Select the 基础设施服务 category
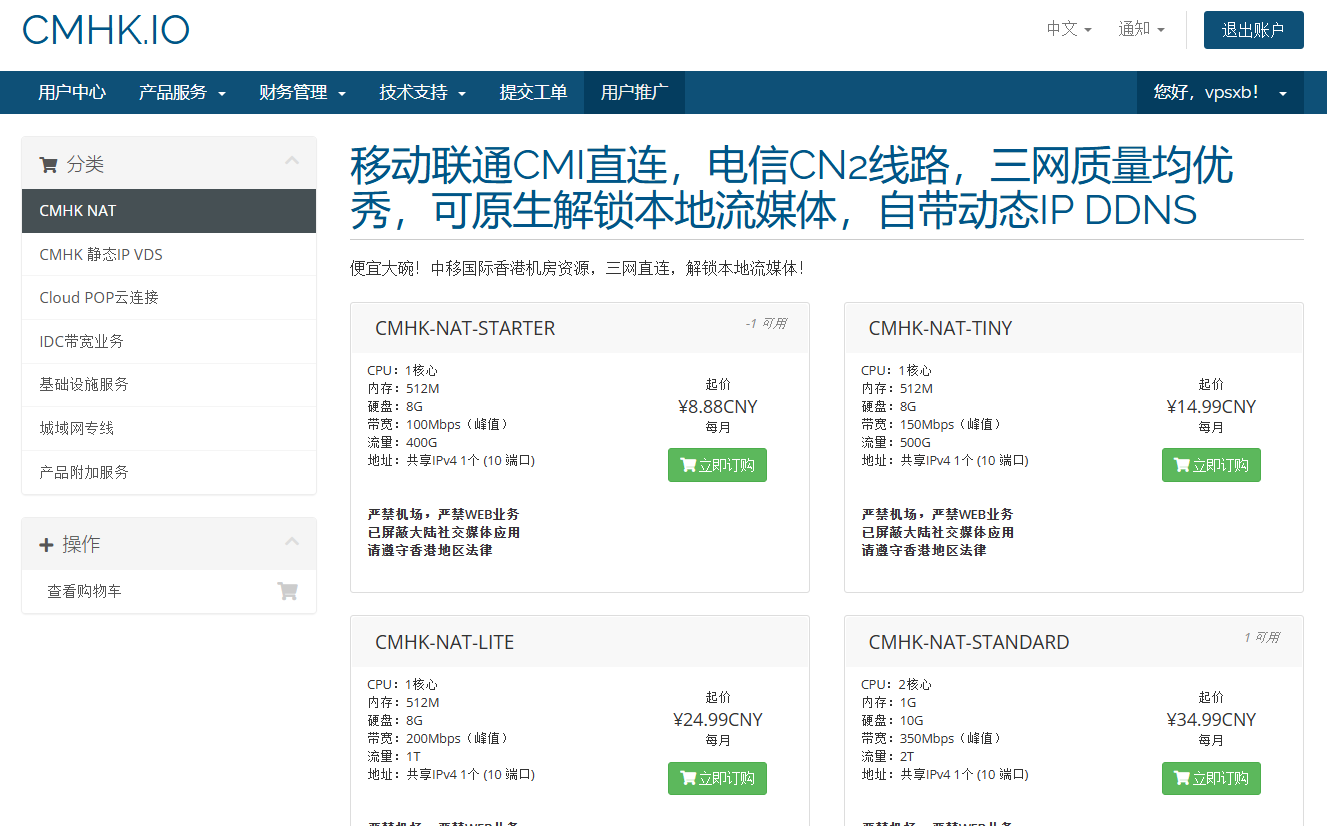Screen dimensions: 1327x826 point(169,385)
